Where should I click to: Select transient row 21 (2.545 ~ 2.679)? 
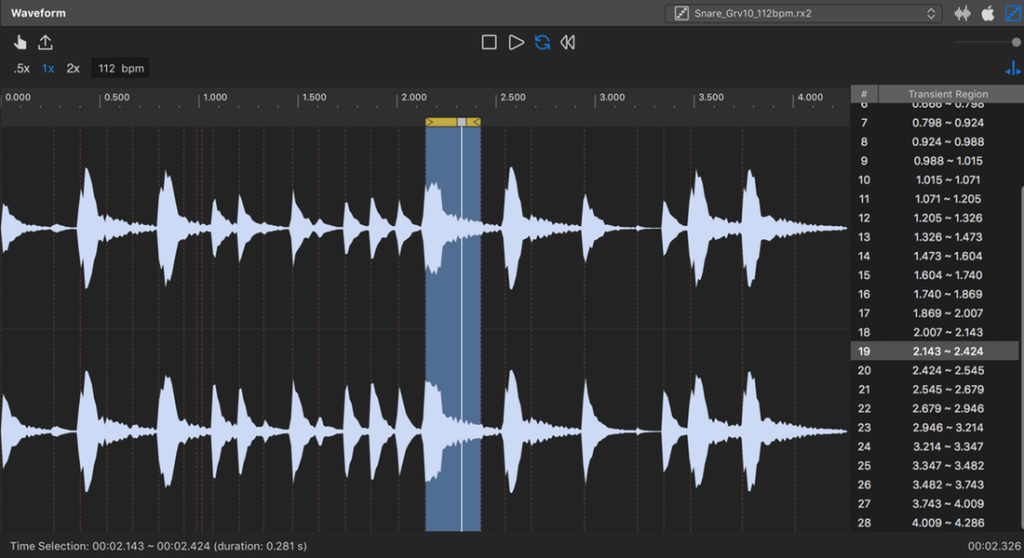coord(935,389)
